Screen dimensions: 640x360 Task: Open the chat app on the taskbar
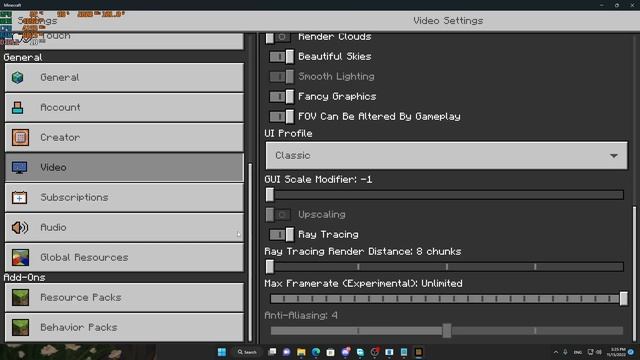(287, 352)
